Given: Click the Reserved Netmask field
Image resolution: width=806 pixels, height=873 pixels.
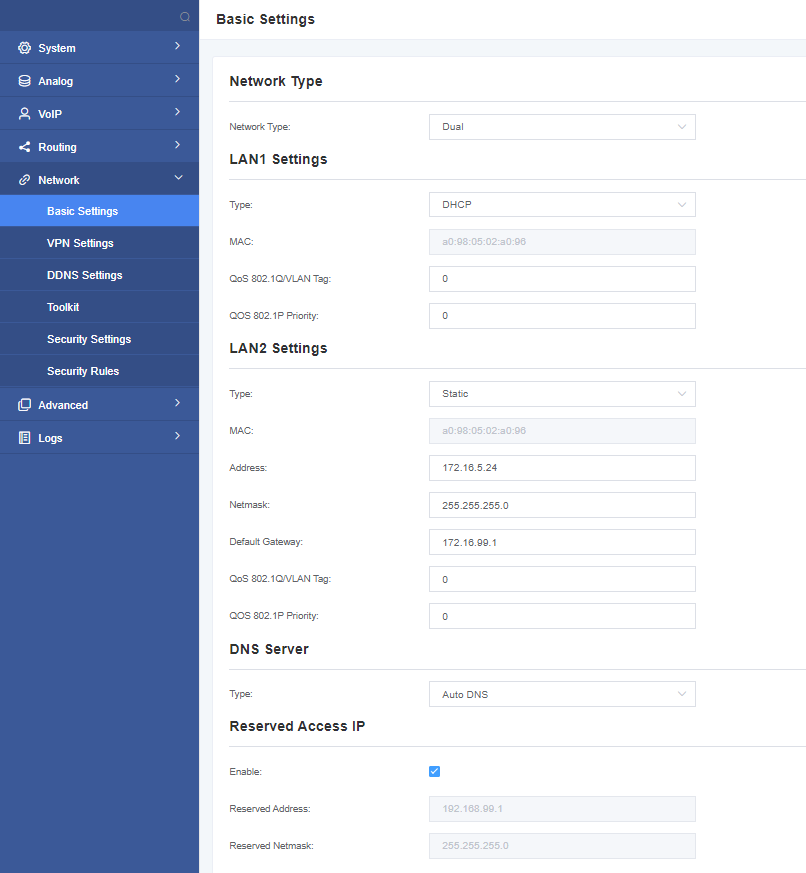Looking at the screenshot, I should 562,846.
